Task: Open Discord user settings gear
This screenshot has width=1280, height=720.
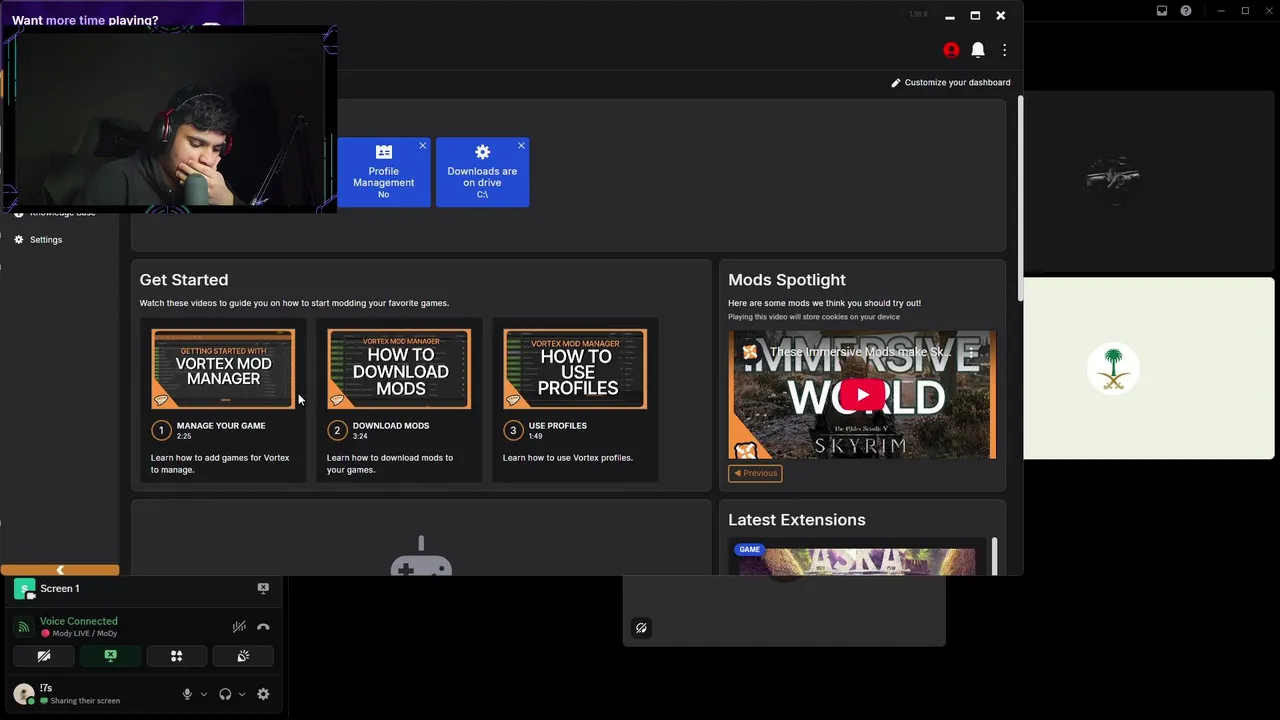Action: [263, 694]
